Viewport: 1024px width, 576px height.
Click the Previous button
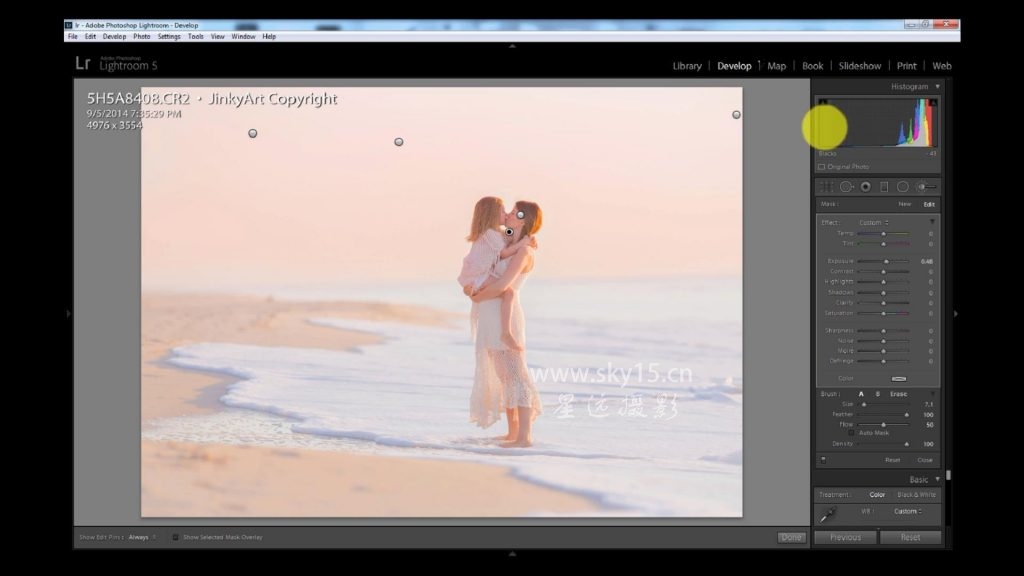[845, 537]
